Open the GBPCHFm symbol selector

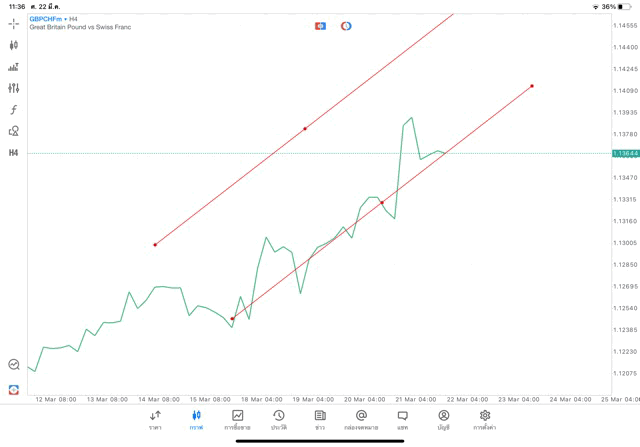(x=48, y=19)
